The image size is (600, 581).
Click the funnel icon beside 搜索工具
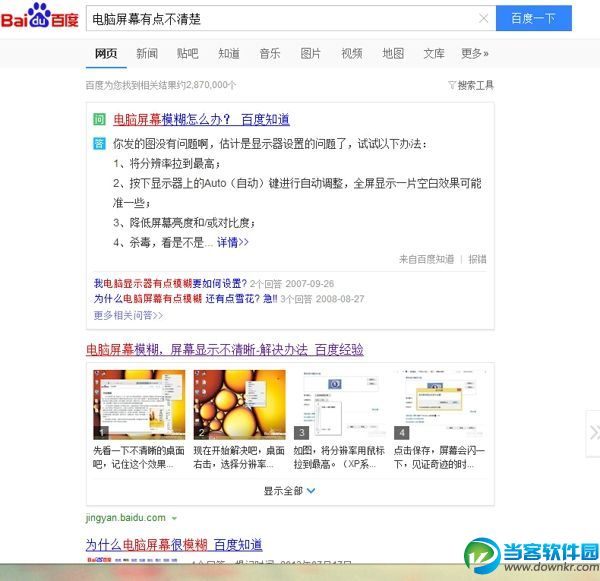click(452, 85)
